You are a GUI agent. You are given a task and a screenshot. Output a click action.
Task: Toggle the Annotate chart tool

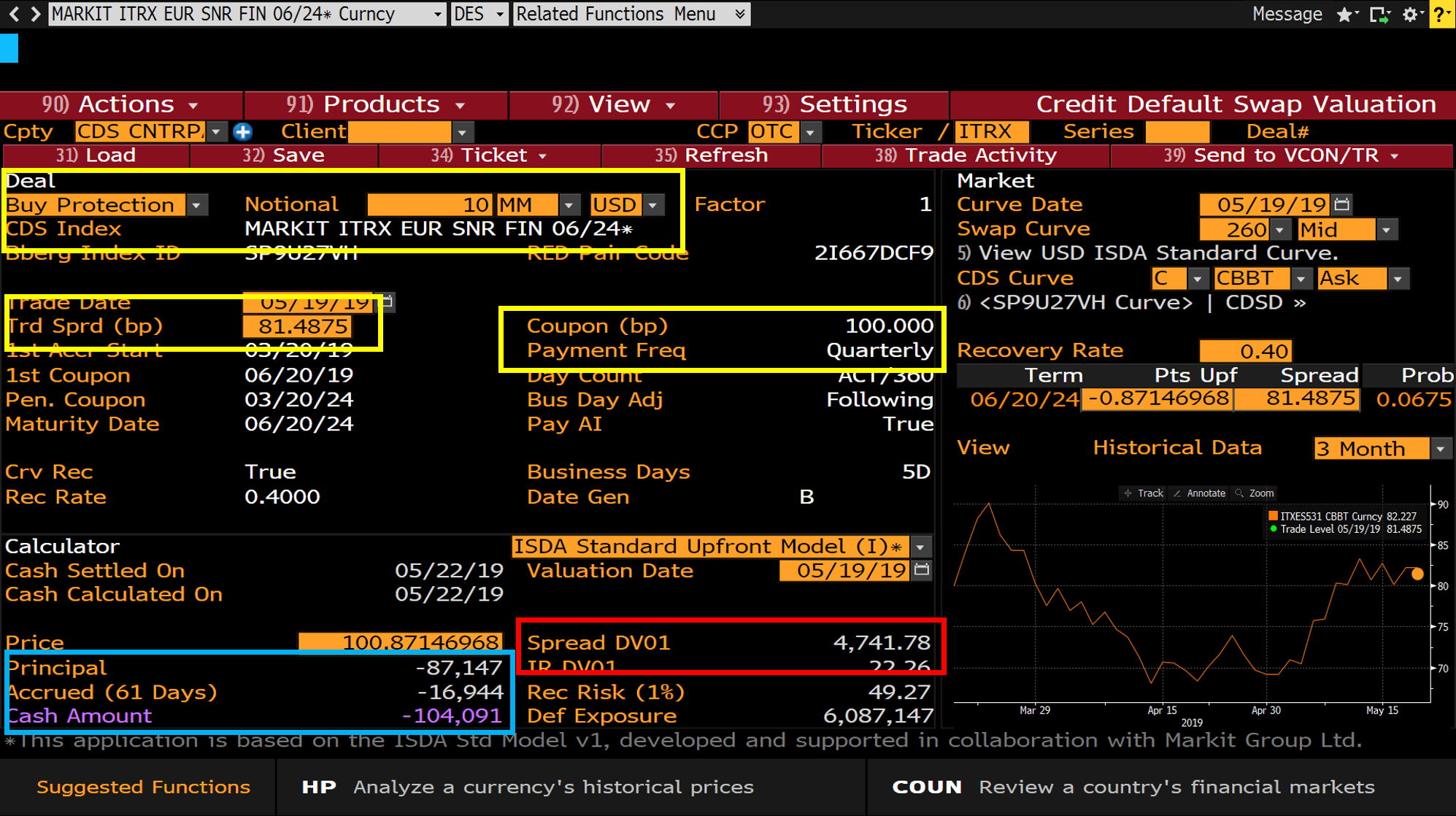click(x=1199, y=493)
